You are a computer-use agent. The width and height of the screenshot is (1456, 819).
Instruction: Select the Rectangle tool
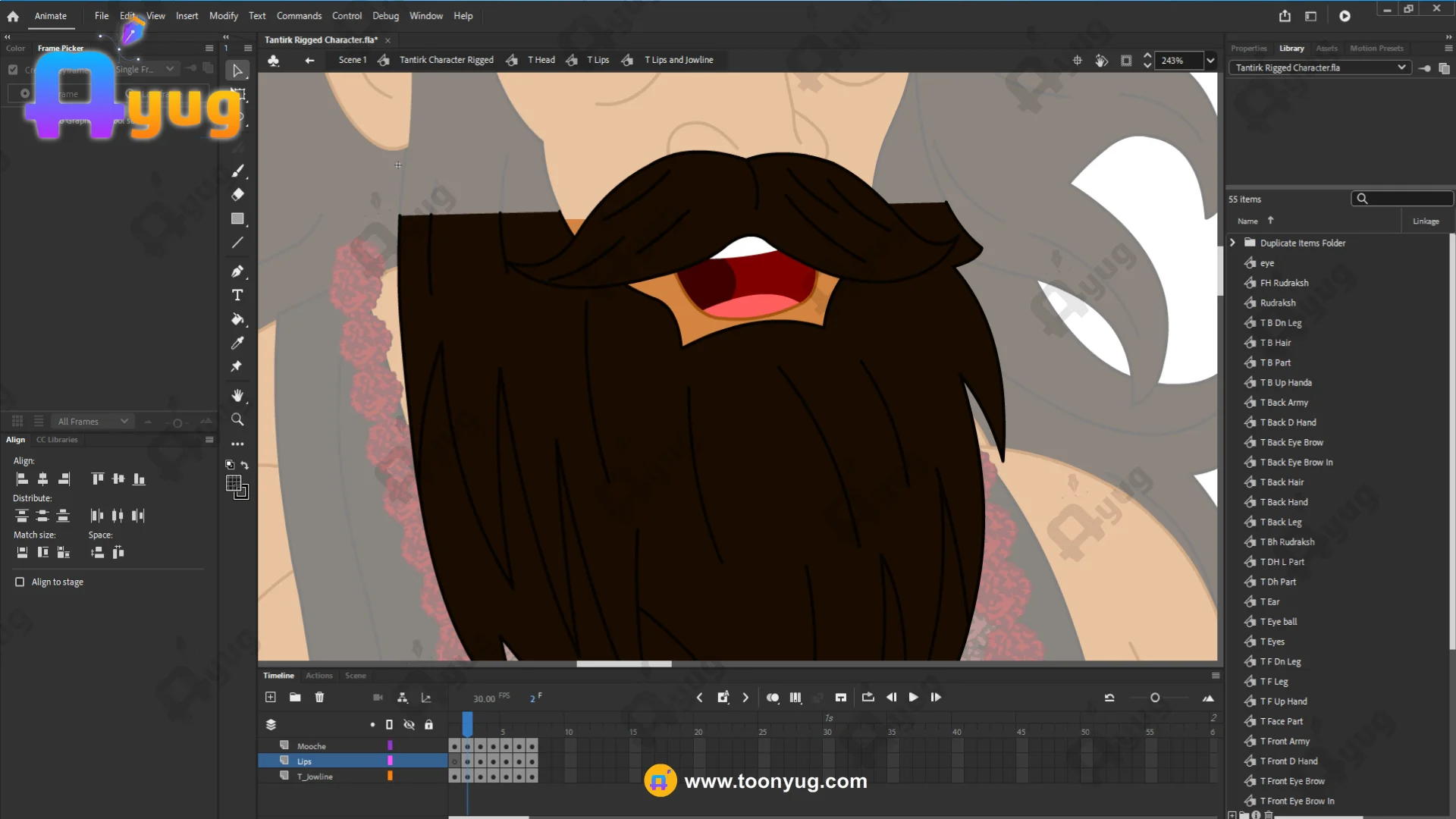237,219
